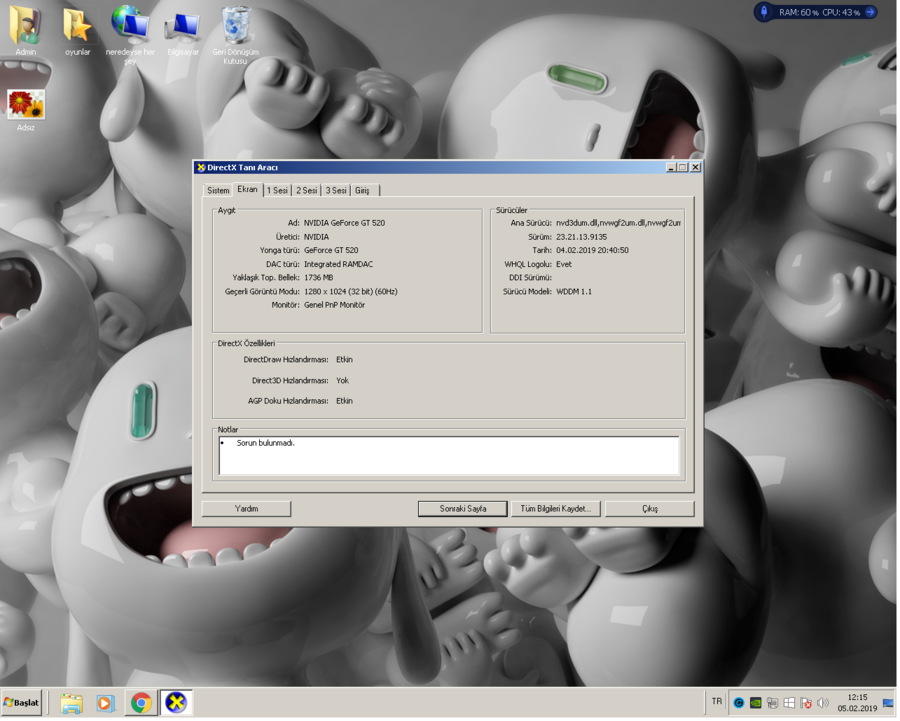Click the TR language indicator
Image resolution: width=900 pixels, height=721 pixels.
(x=717, y=701)
